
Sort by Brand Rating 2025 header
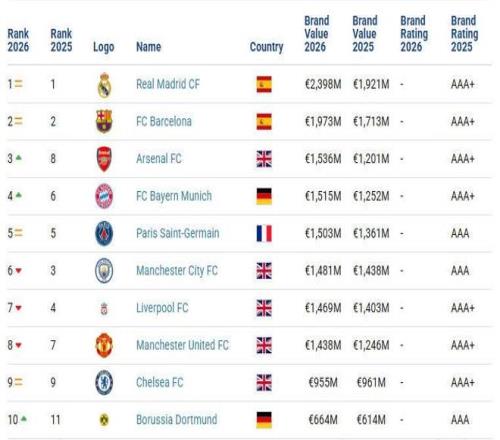coord(464,34)
